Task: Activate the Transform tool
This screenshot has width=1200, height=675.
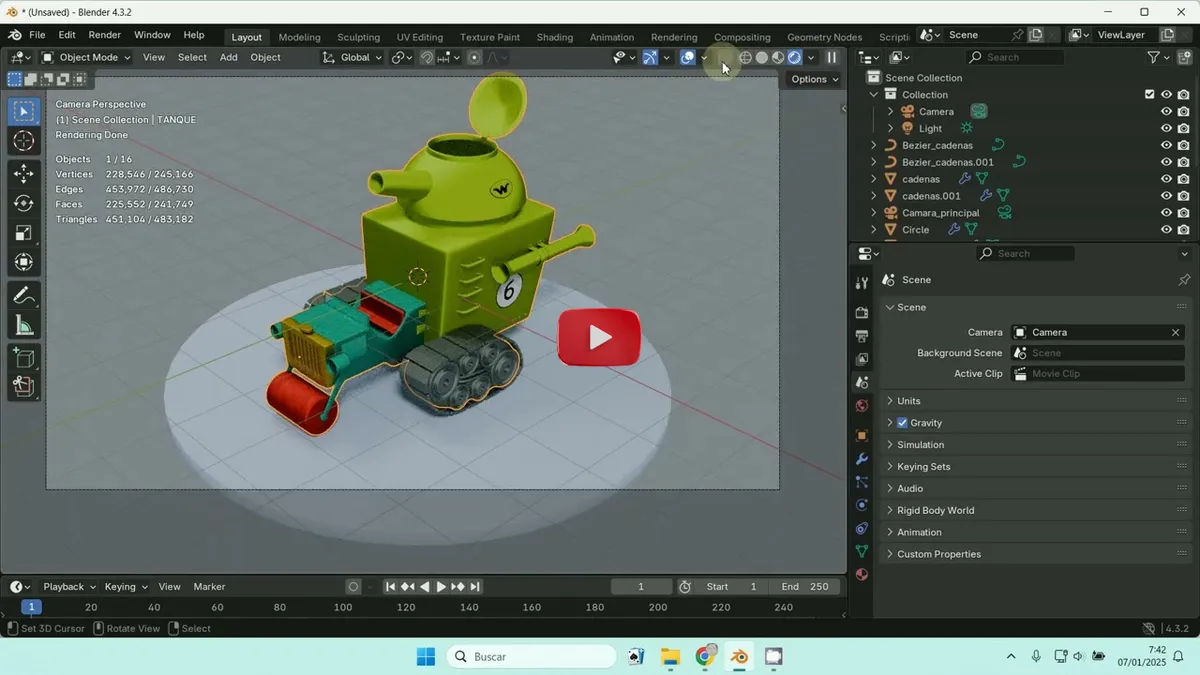Action: (24, 263)
